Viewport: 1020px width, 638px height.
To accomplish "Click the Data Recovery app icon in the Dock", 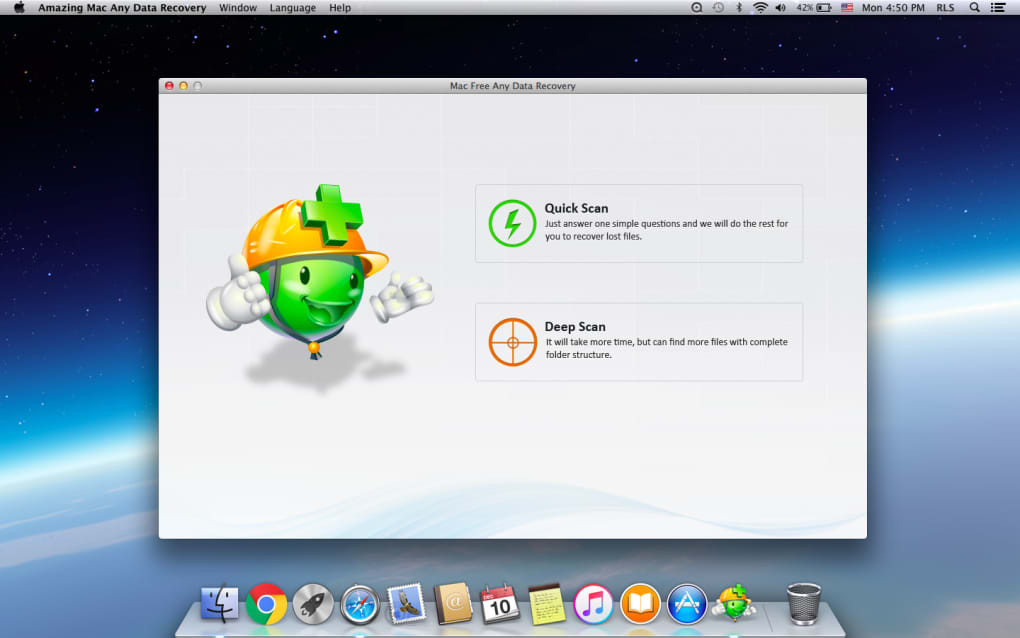I will click(x=734, y=602).
